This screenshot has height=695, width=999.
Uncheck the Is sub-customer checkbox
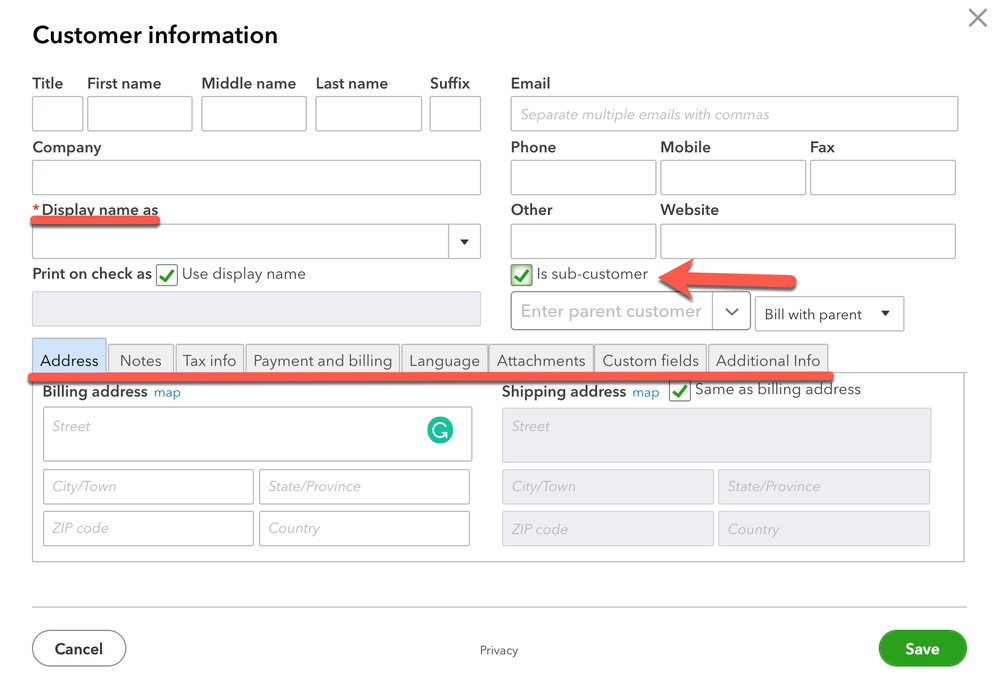[522, 275]
